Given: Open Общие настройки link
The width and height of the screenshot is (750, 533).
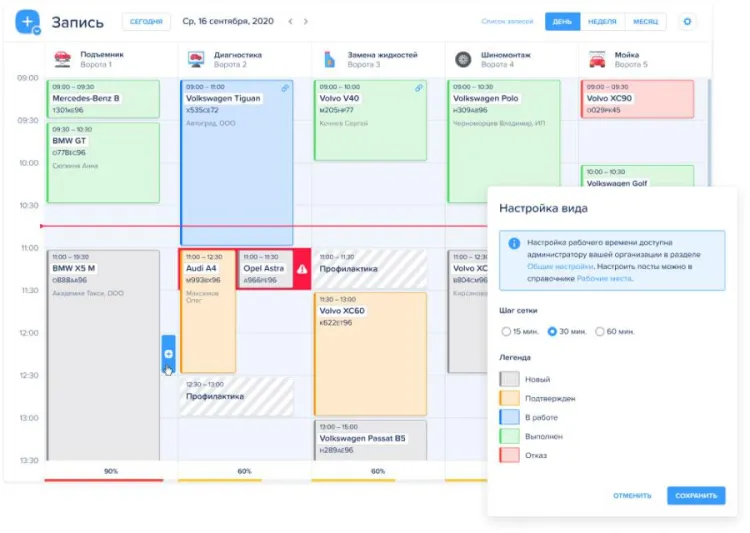Looking at the screenshot, I should (x=560, y=266).
